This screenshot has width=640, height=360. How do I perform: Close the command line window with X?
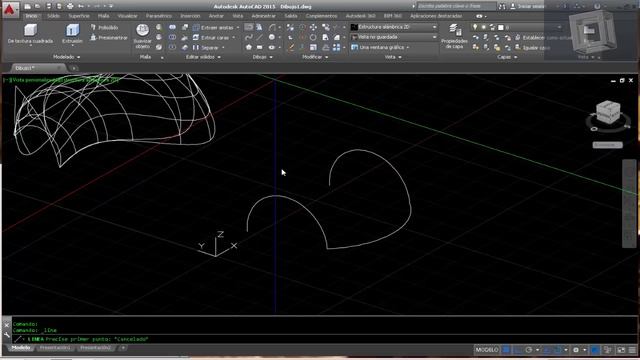click(x=7, y=325)
